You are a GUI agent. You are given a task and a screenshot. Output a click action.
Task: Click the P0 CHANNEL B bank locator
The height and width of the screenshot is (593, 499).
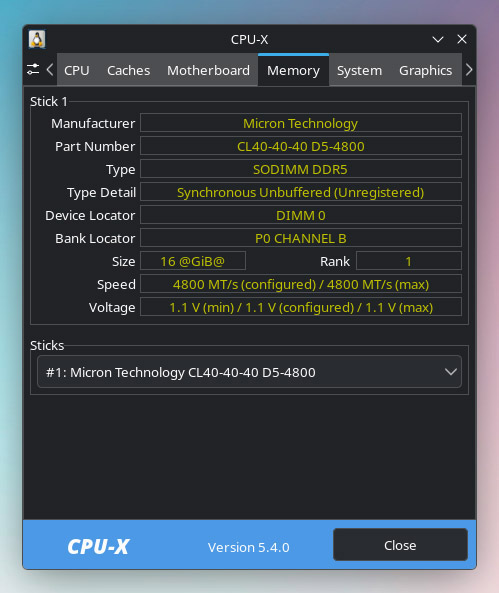[301, 239]
